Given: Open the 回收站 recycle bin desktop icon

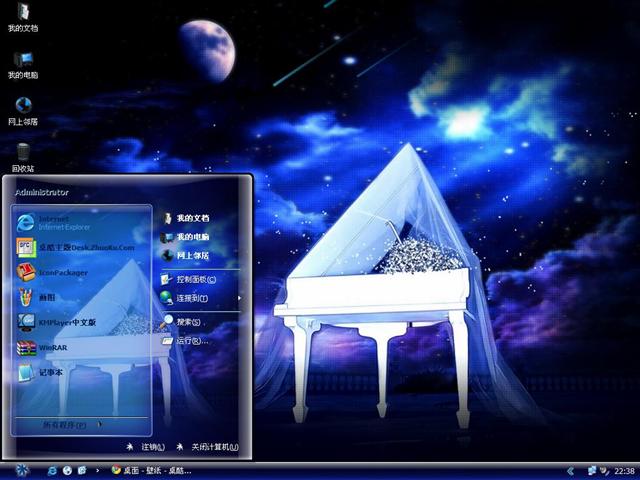Looking at the screenshot, I should pyautogui.click(x=23, y=158).
